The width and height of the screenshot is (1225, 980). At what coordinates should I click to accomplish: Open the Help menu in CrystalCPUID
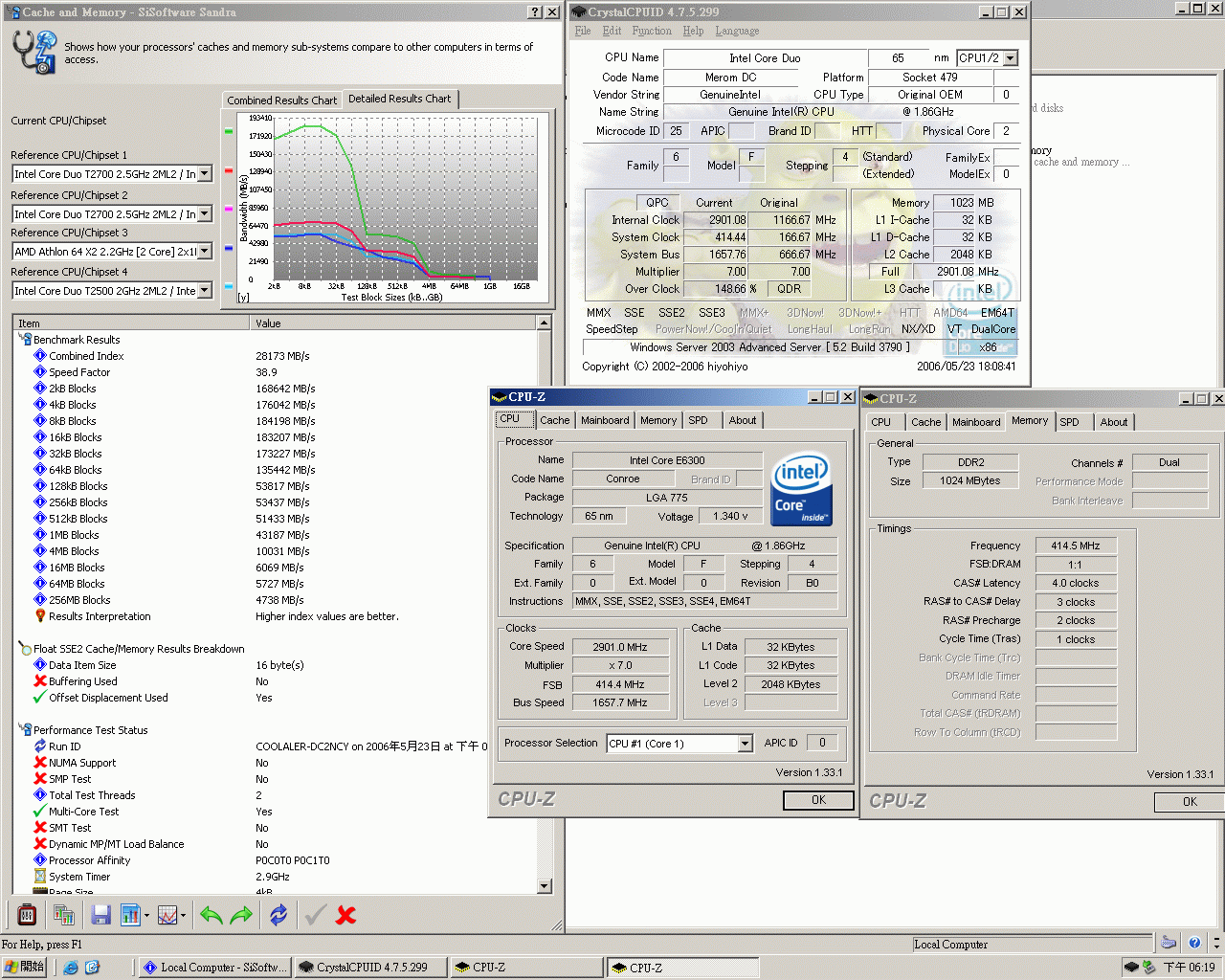(x=693, y=31)
